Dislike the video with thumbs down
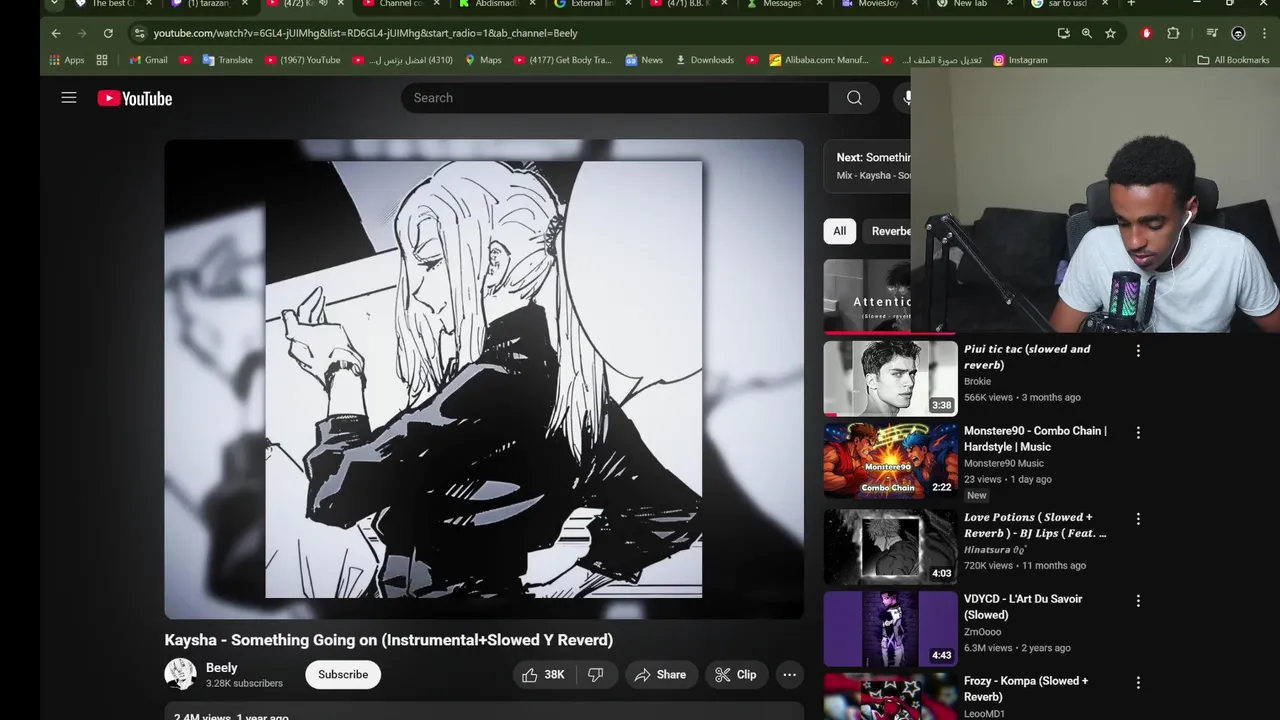The width and height of the screenshot is (1280, 720). [x=596, y=675]
